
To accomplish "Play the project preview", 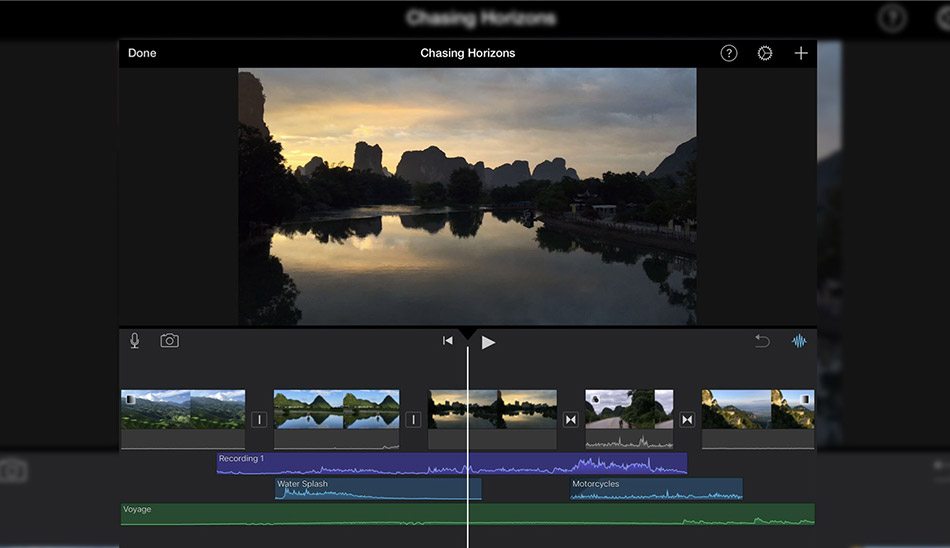I will pos(488,342).
